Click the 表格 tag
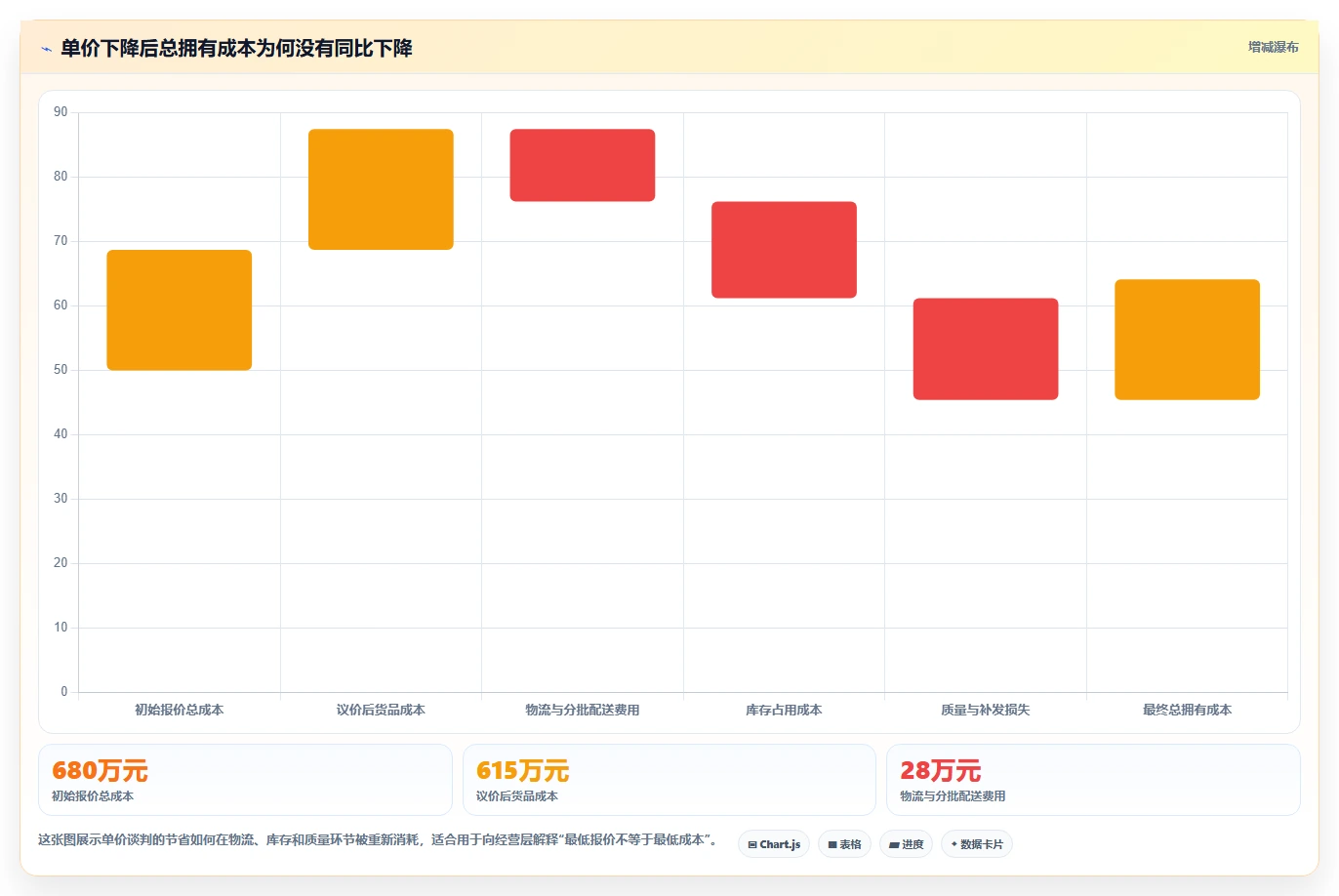The height and width of the screenshot is (896, 1339). 844,844
